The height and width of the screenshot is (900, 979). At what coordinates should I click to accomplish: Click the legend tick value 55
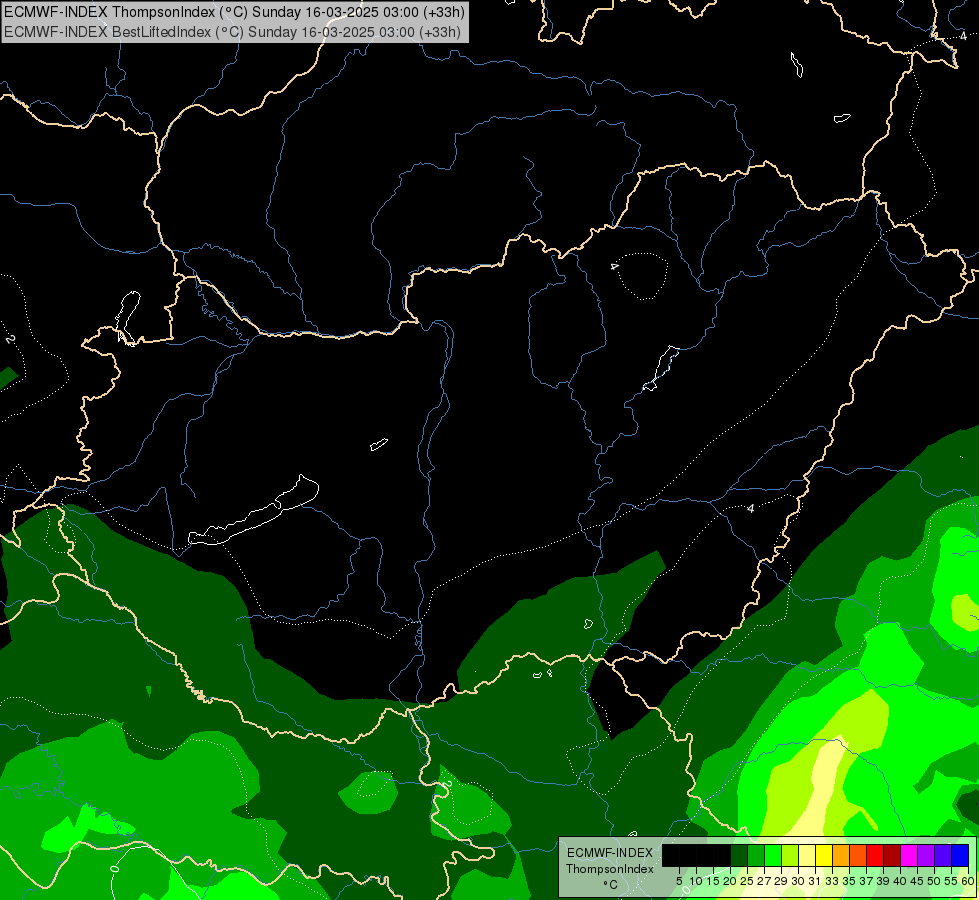[952, 881]
